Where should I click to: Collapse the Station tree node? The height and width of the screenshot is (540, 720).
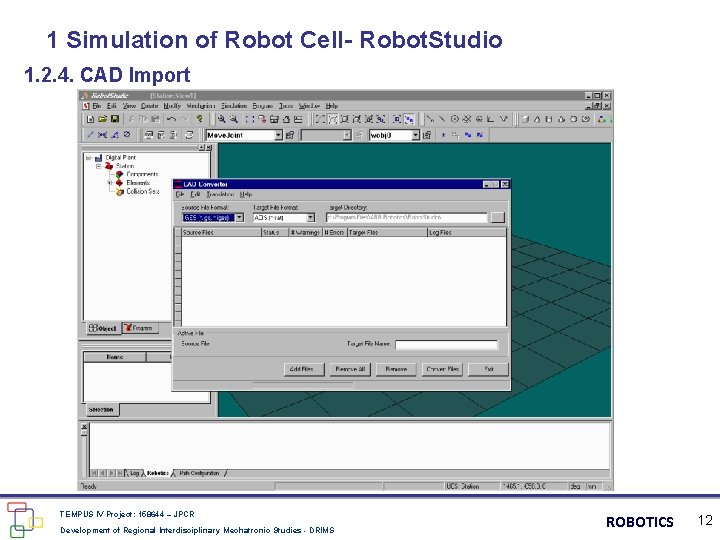tap(98, 166)
